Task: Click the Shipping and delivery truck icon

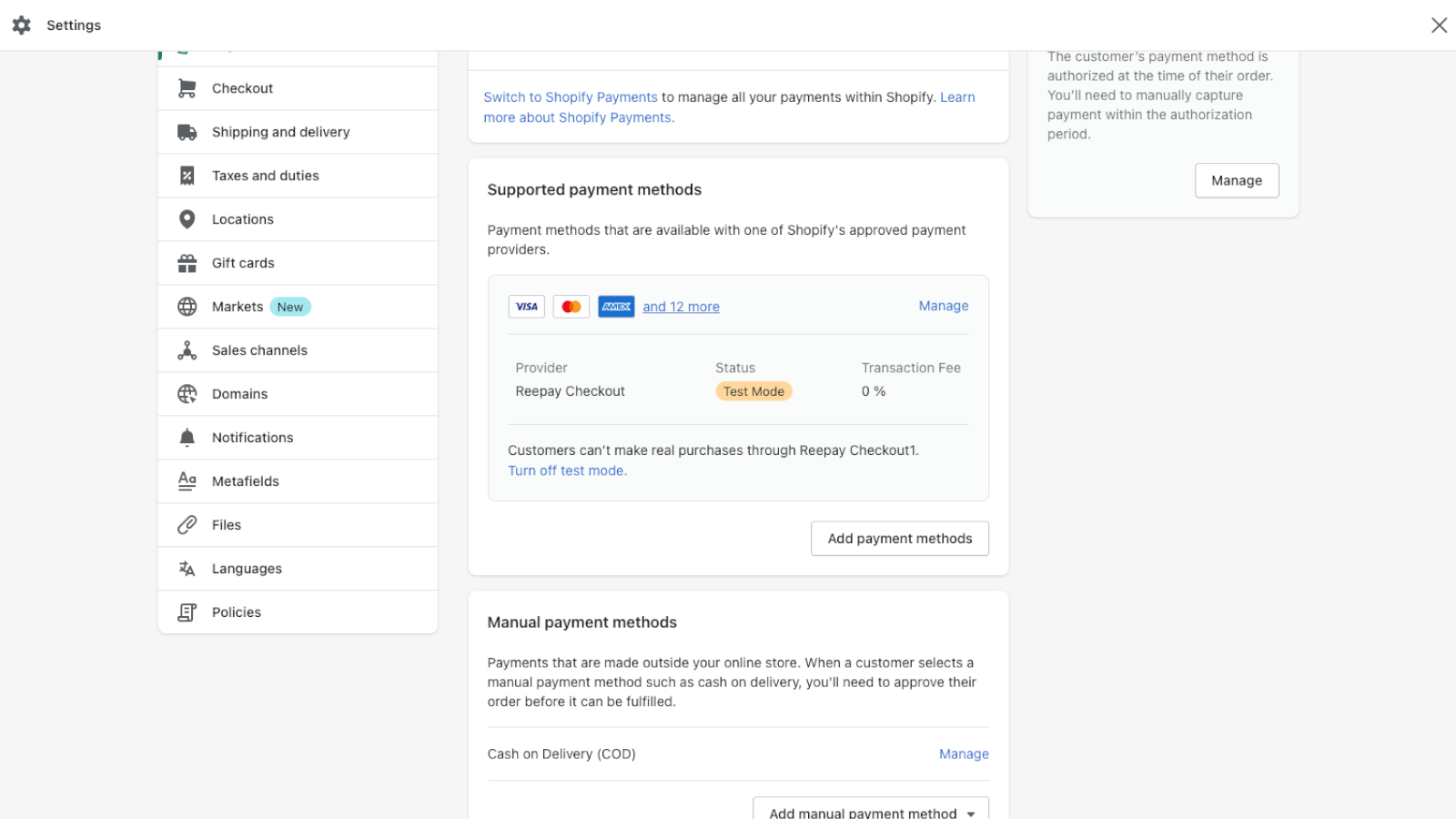Action: click(x=187, y=132)
